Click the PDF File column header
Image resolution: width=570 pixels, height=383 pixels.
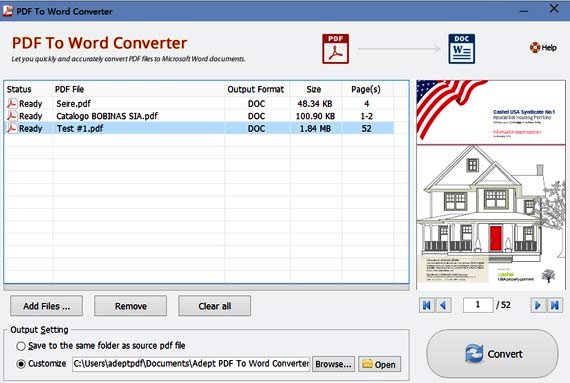tap(69, 89)
